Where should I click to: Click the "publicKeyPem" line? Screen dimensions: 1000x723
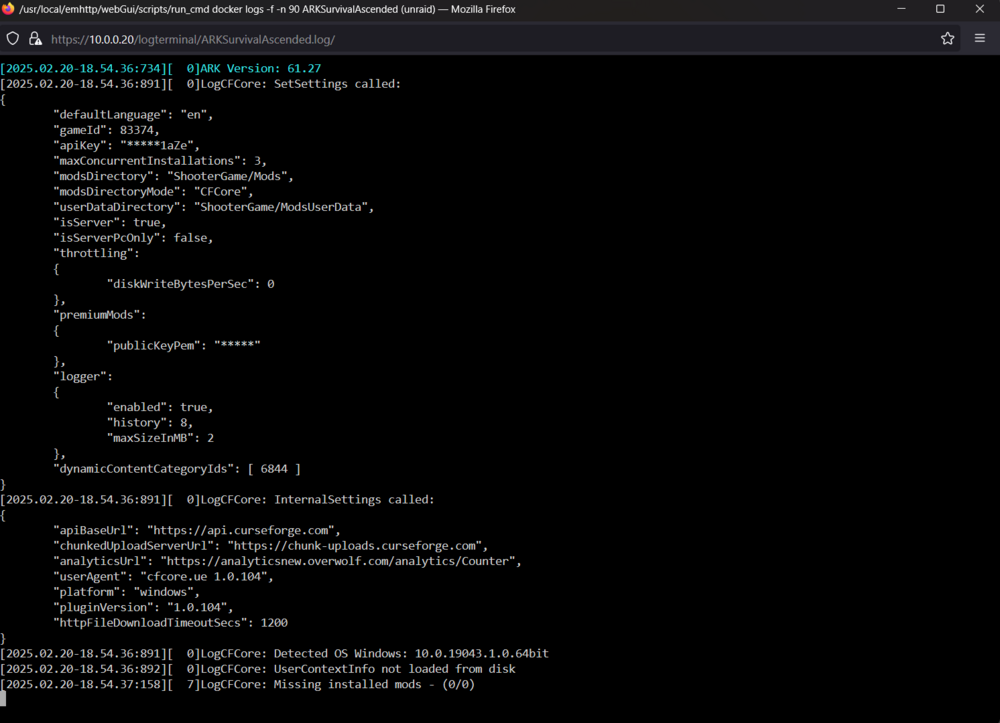pyautogui.click(x=184, y=345)
